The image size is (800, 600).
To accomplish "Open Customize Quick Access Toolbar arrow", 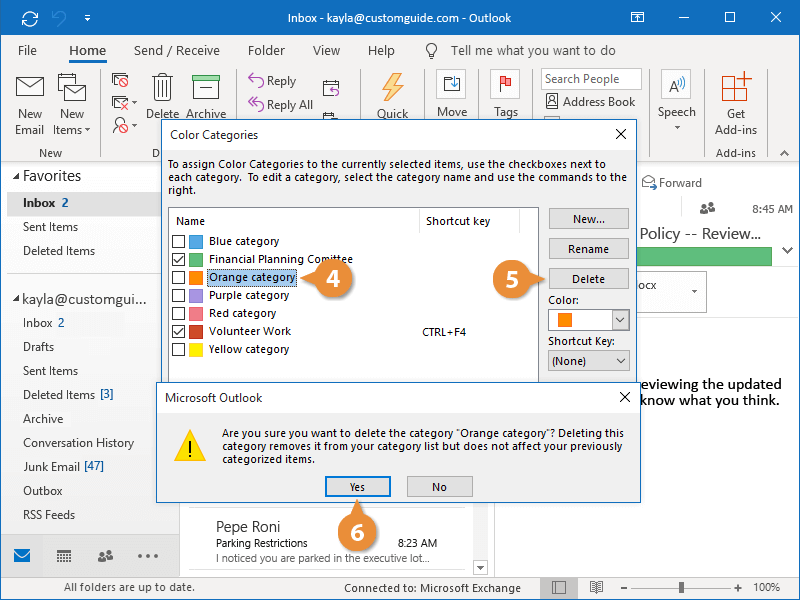I will tap(87, 18).
